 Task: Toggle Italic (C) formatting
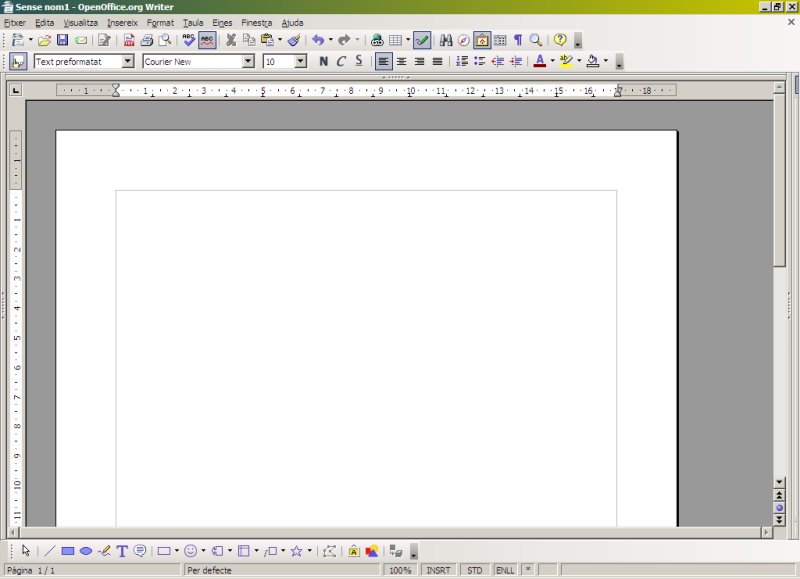(341, 62)
